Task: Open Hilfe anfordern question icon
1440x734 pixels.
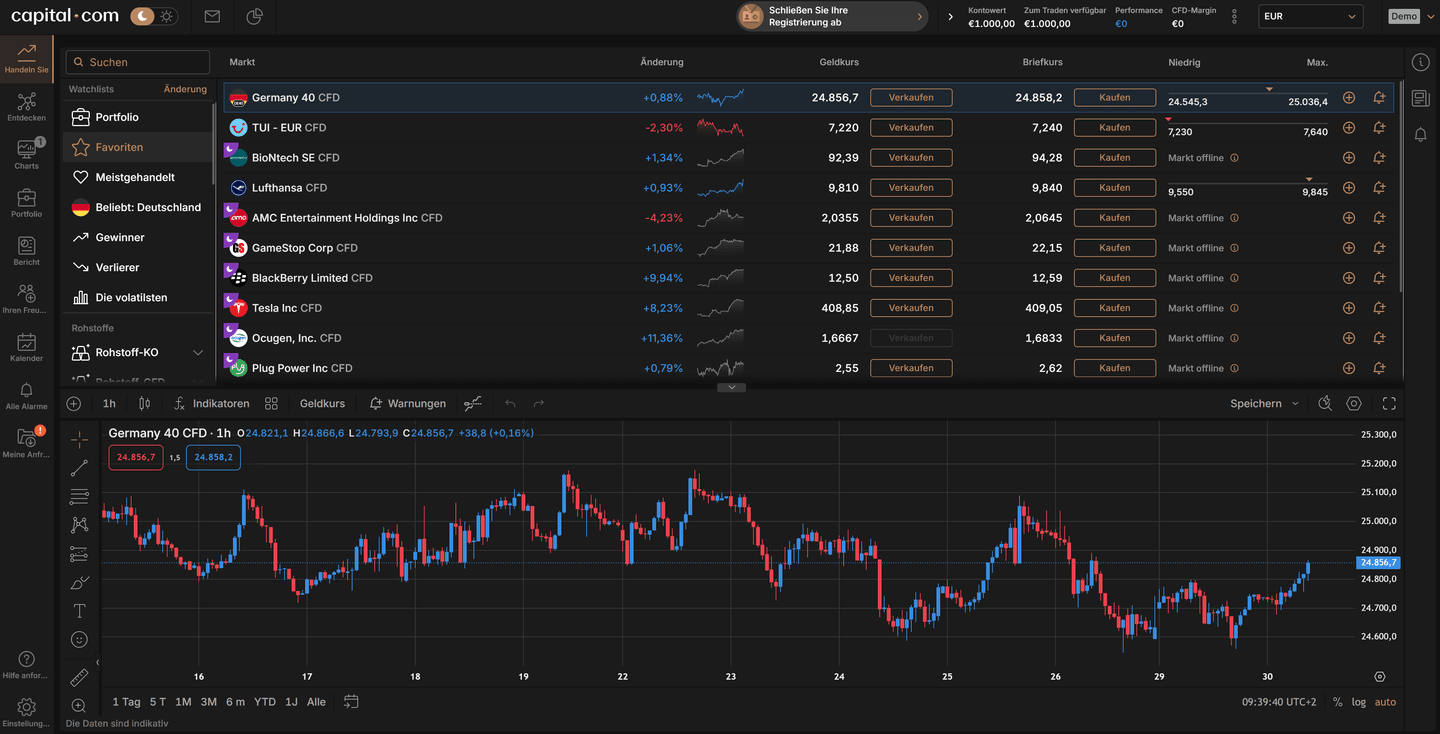Action: [27, 664]
